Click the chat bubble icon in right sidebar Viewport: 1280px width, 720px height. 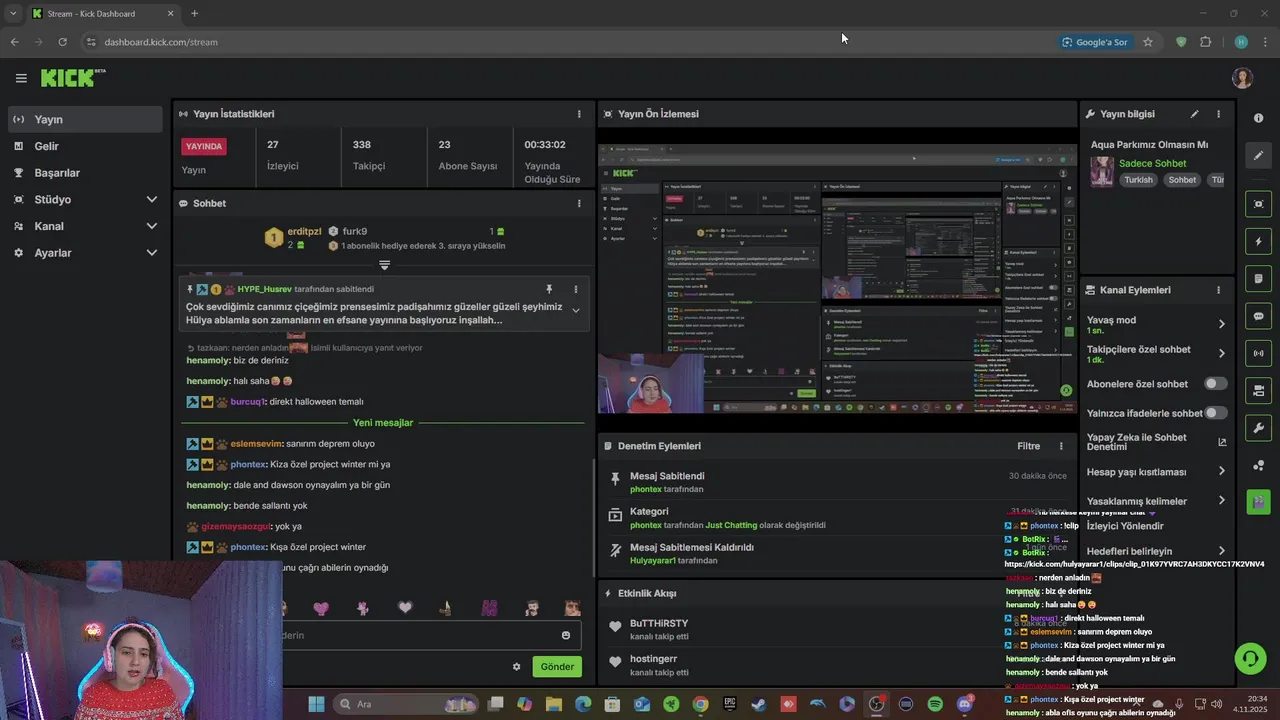point(1258,316)
